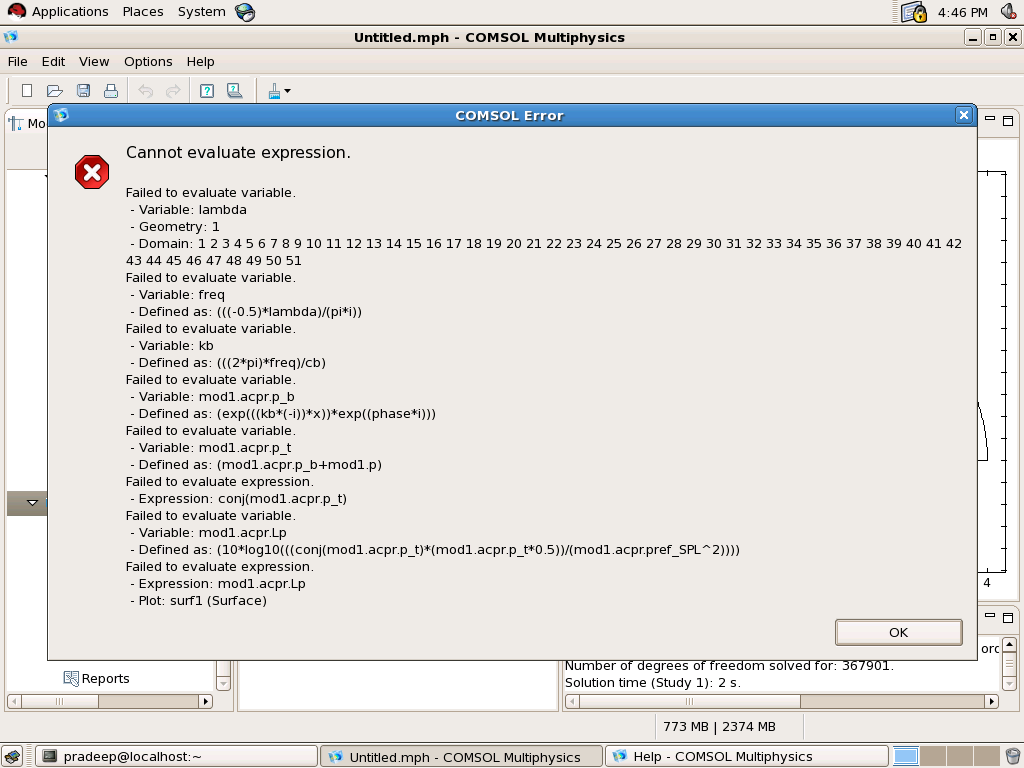This screenshot has width=1024, height=768.
Task: Minimize the messages panel
Action: 990,615
